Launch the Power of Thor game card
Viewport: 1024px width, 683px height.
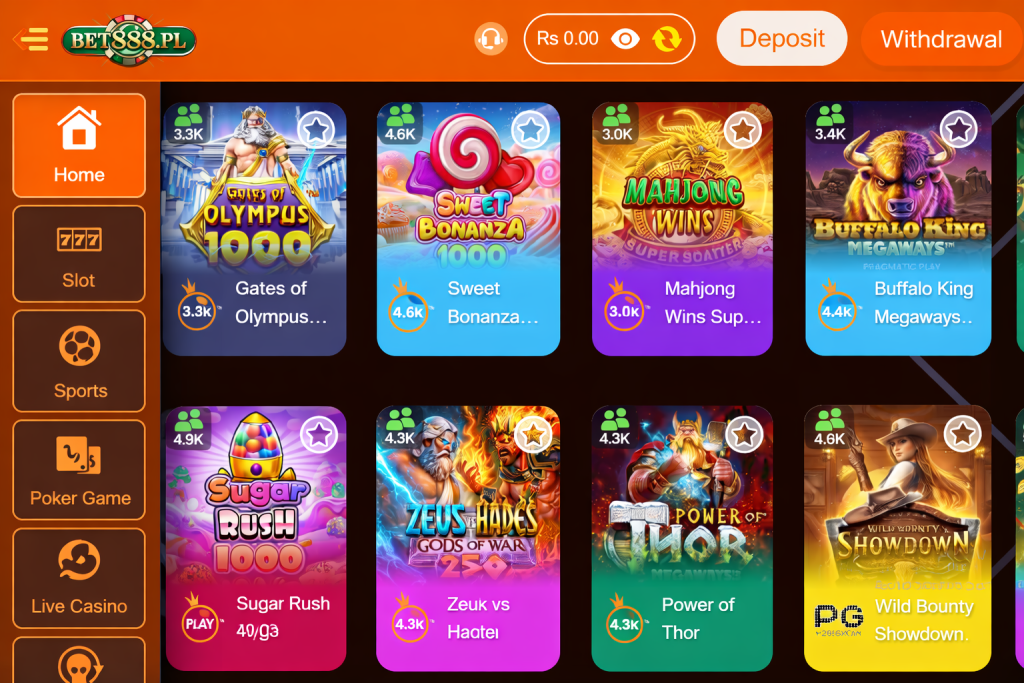[x=682, y=538]
